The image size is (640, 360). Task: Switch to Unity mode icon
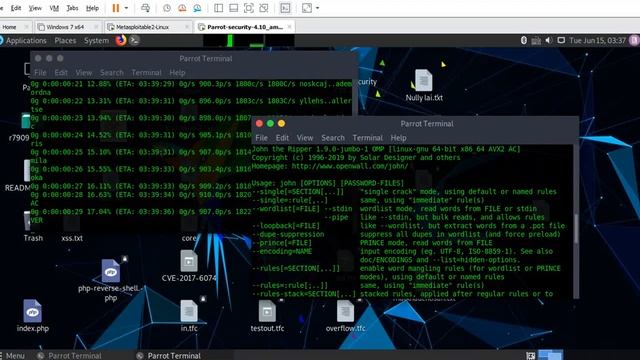pos(264,8)
